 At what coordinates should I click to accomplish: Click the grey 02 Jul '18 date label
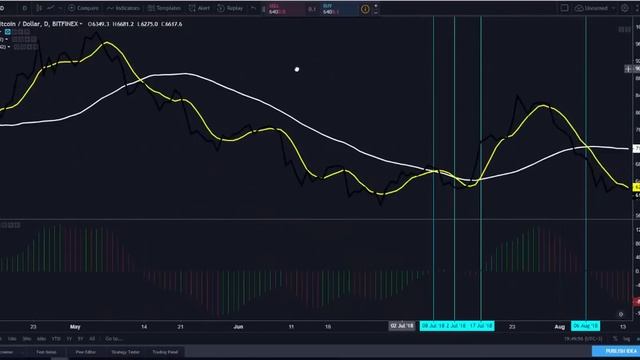coord(402,326)
